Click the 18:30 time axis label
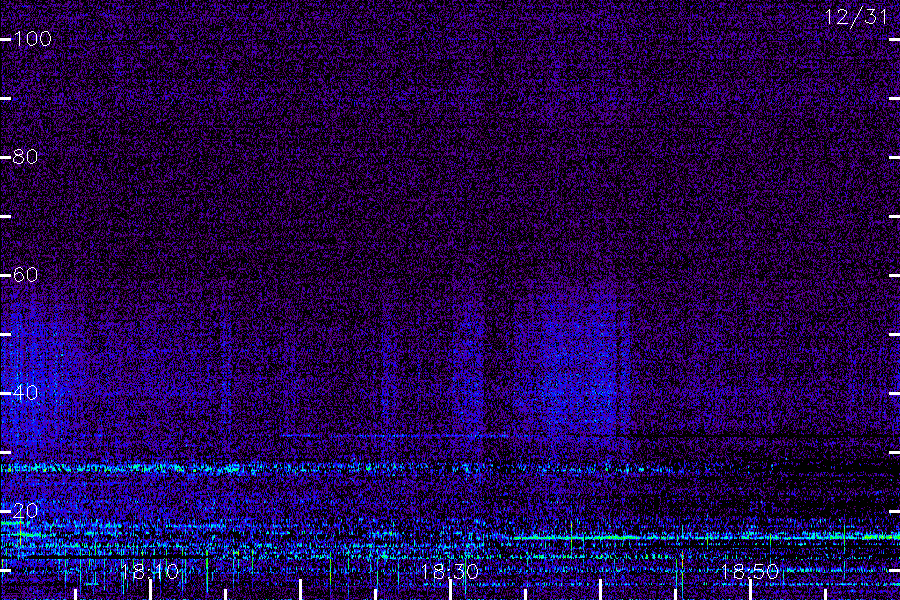Image resolution: width=900 pixels, height=600 pixels. coord(450,571)
